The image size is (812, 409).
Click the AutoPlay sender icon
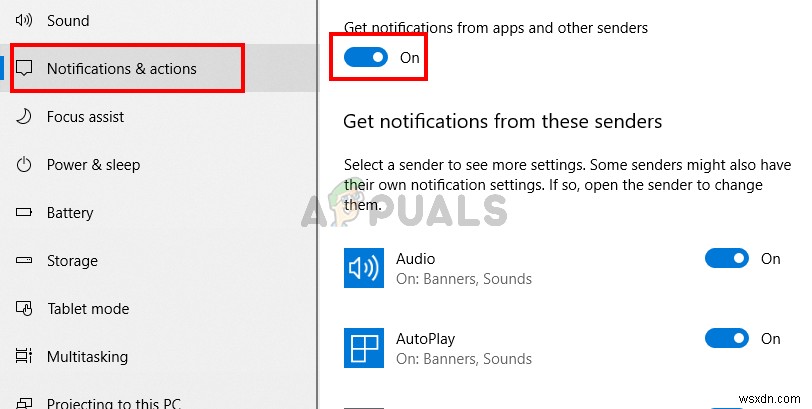(x=364, y=347)
